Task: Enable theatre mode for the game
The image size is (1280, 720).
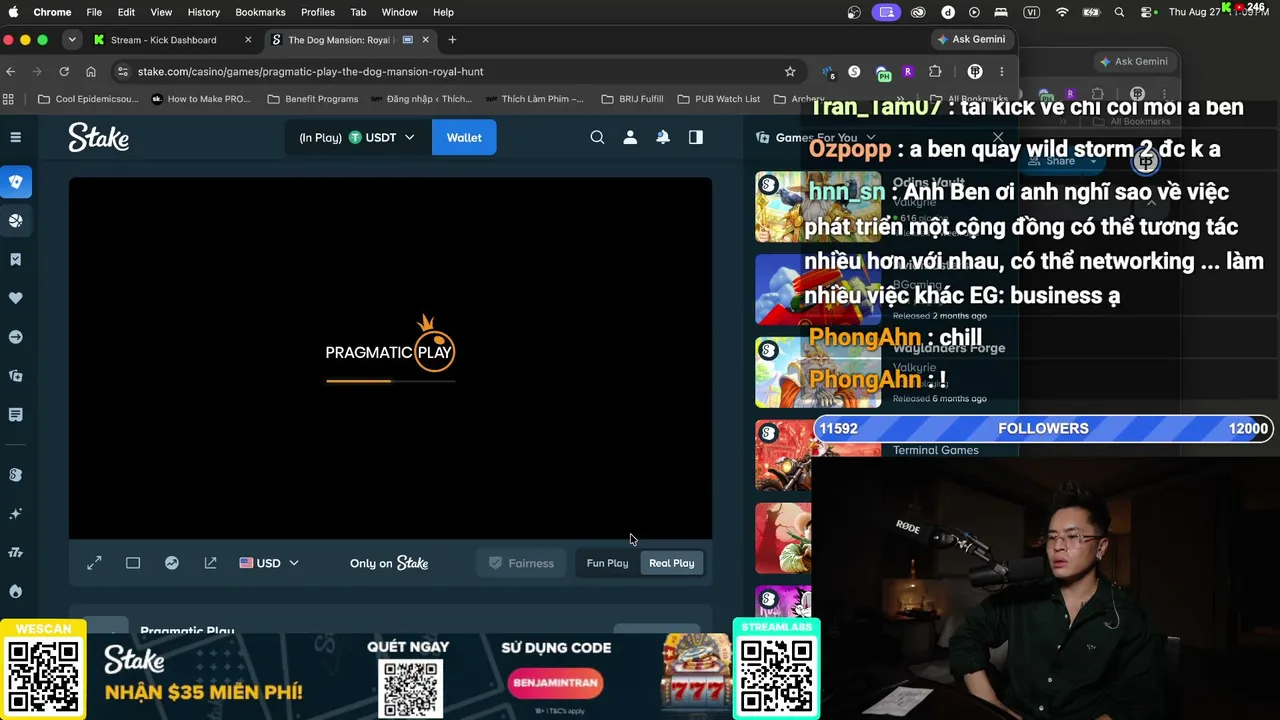Action: tap(133, 563)
